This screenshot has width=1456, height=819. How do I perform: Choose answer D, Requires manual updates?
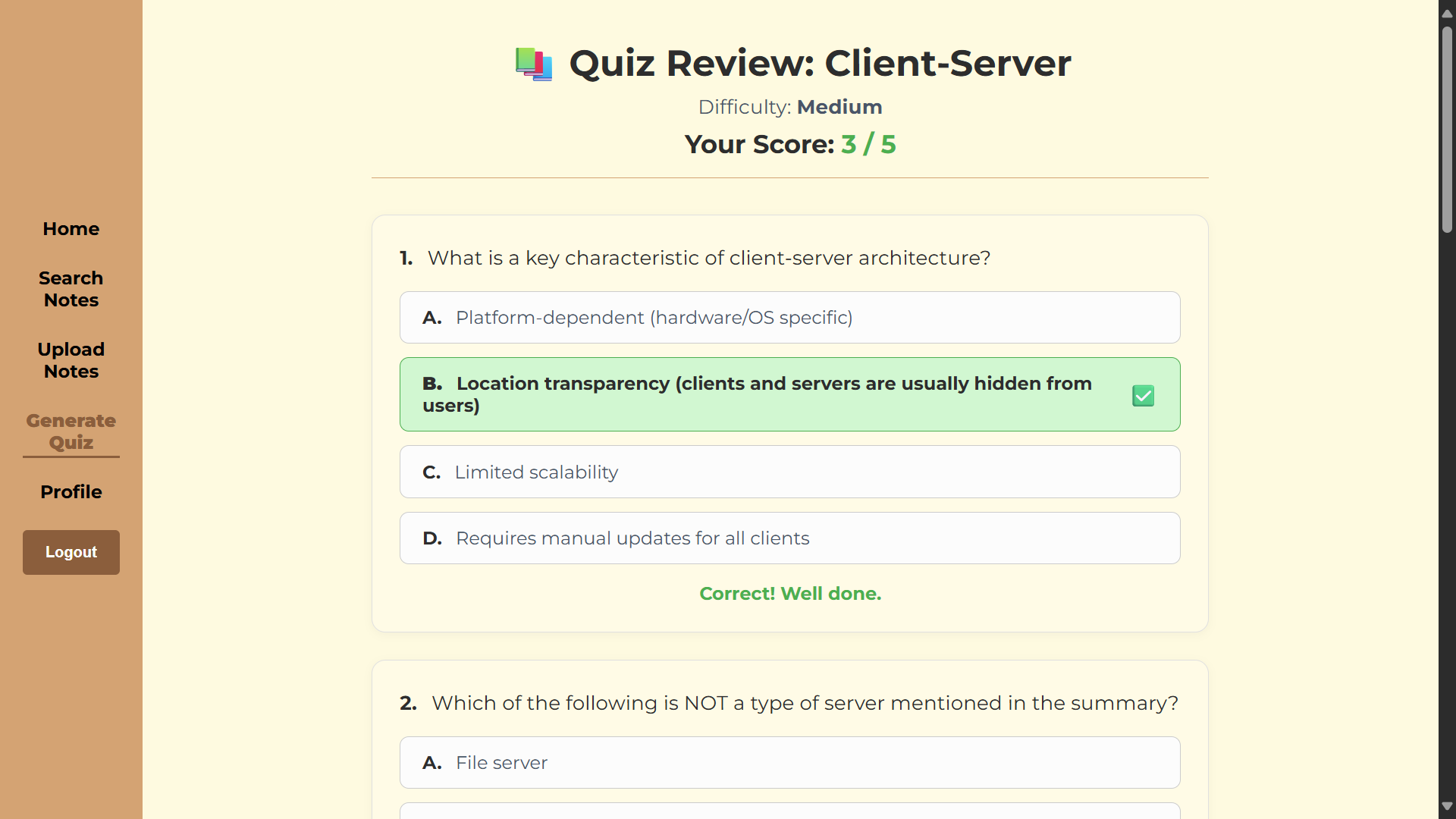[x=789, y=538]
